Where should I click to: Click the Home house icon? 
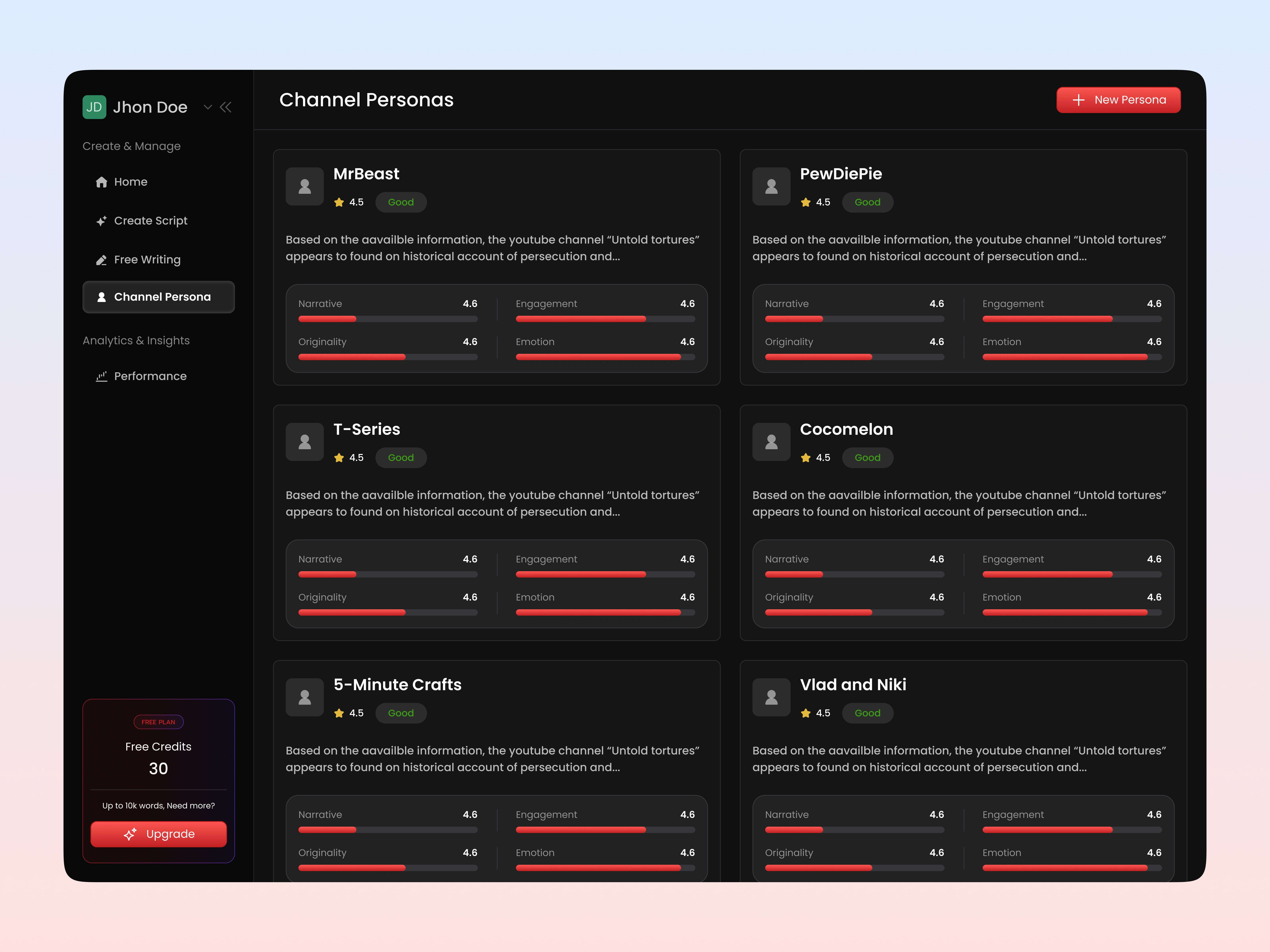[x=102, y=182]
